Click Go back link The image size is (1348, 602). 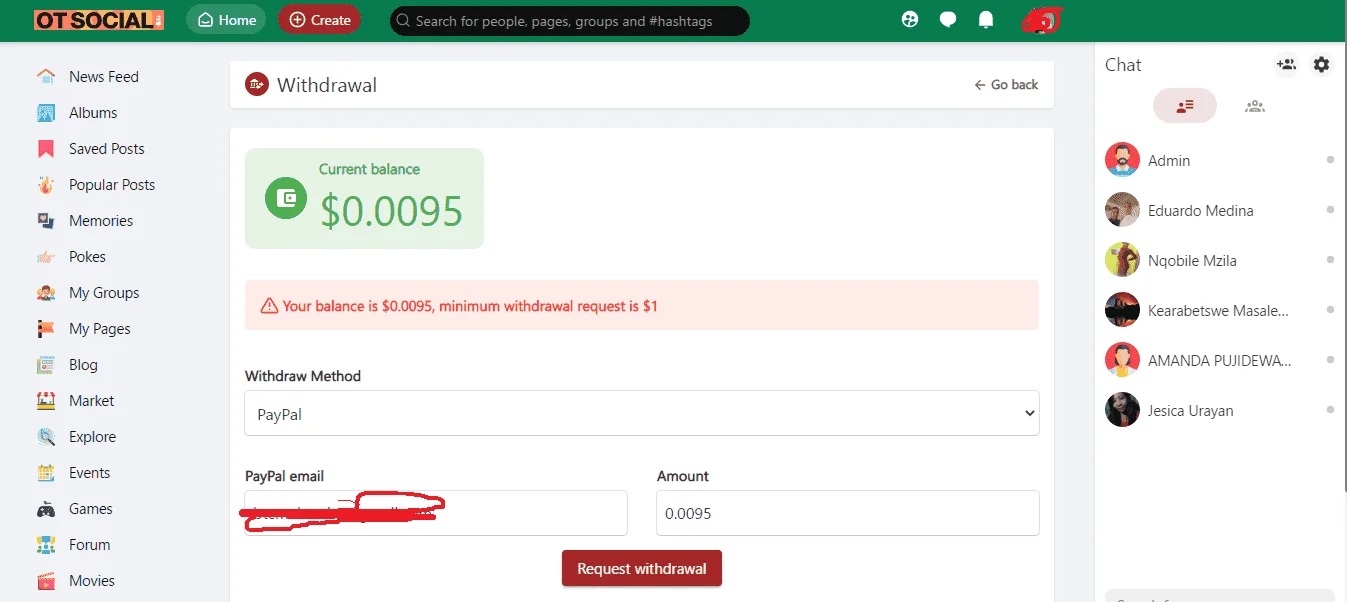tap(1006, 85)
